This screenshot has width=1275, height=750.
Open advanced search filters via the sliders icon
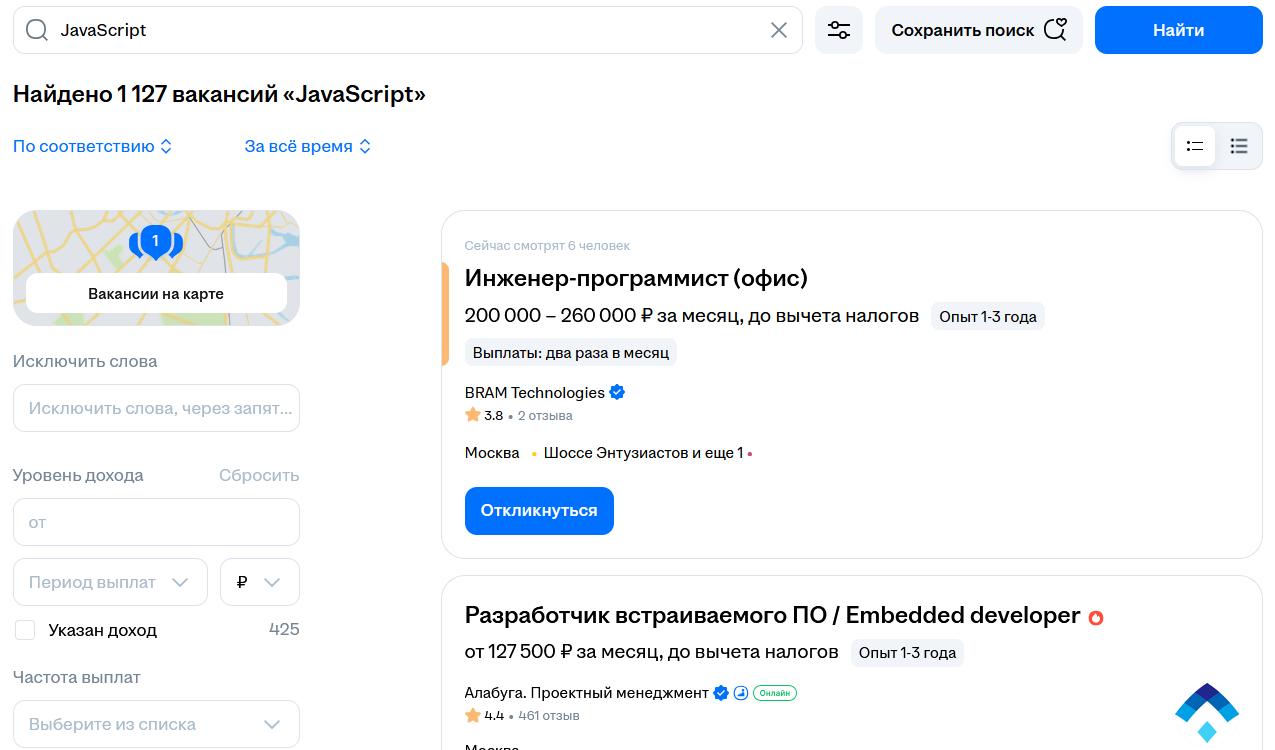[x=838, y=30]
